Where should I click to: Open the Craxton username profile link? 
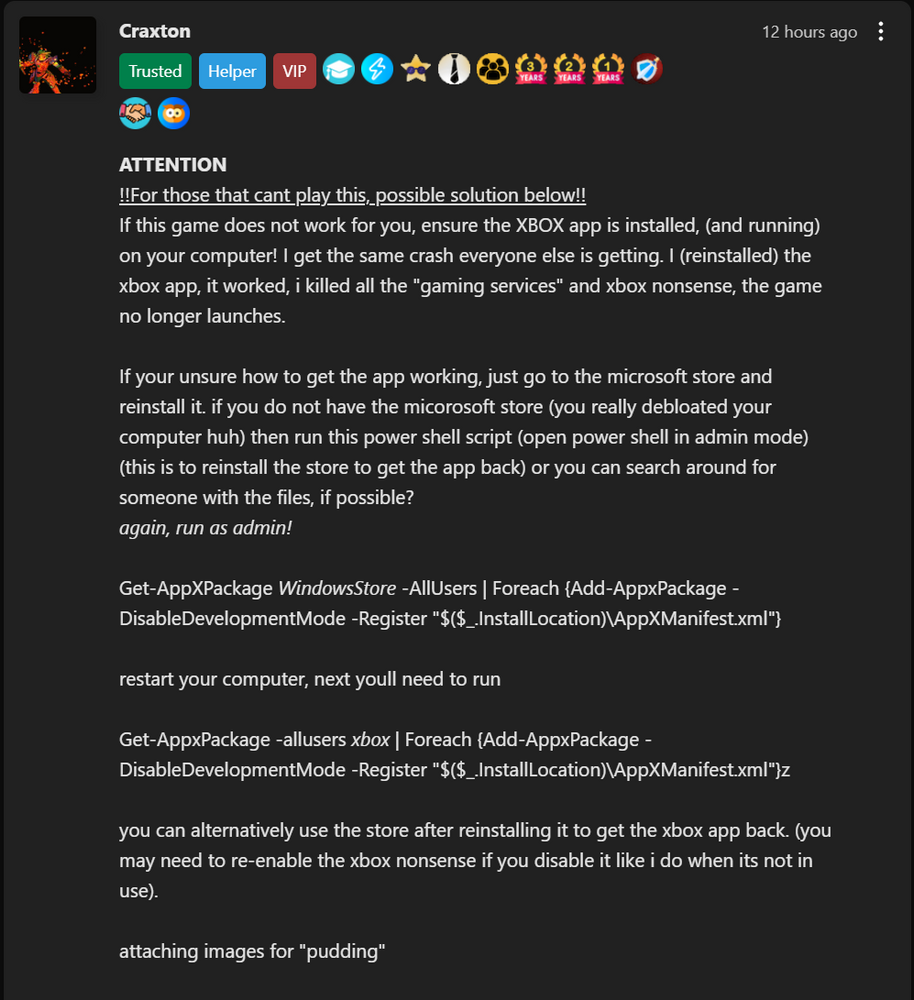pos(154,31)
